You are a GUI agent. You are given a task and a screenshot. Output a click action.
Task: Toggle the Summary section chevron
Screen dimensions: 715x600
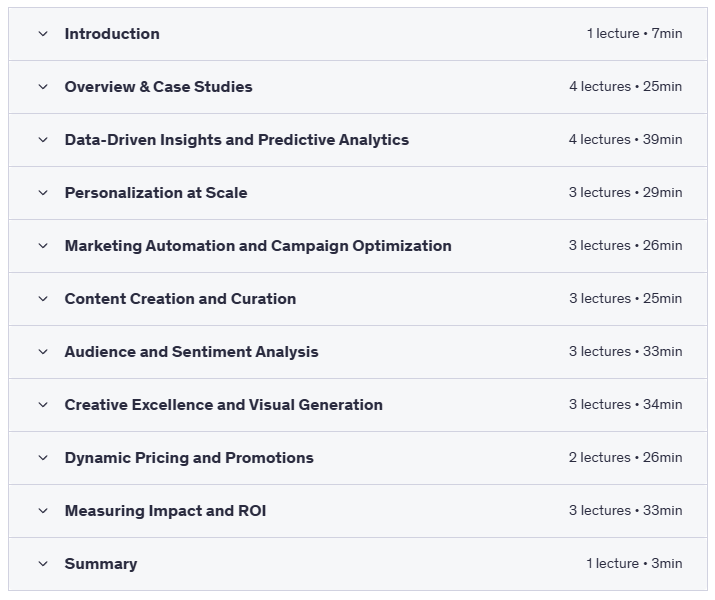[43, 564]
